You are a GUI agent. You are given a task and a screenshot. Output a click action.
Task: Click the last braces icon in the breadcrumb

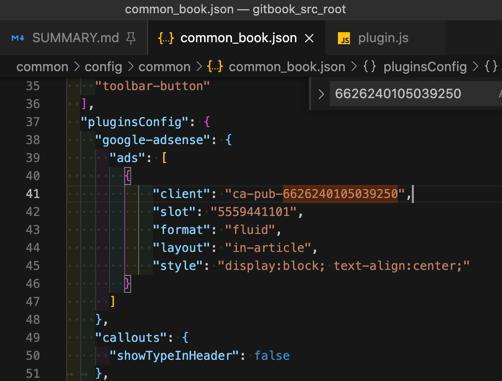pos(491,66)
